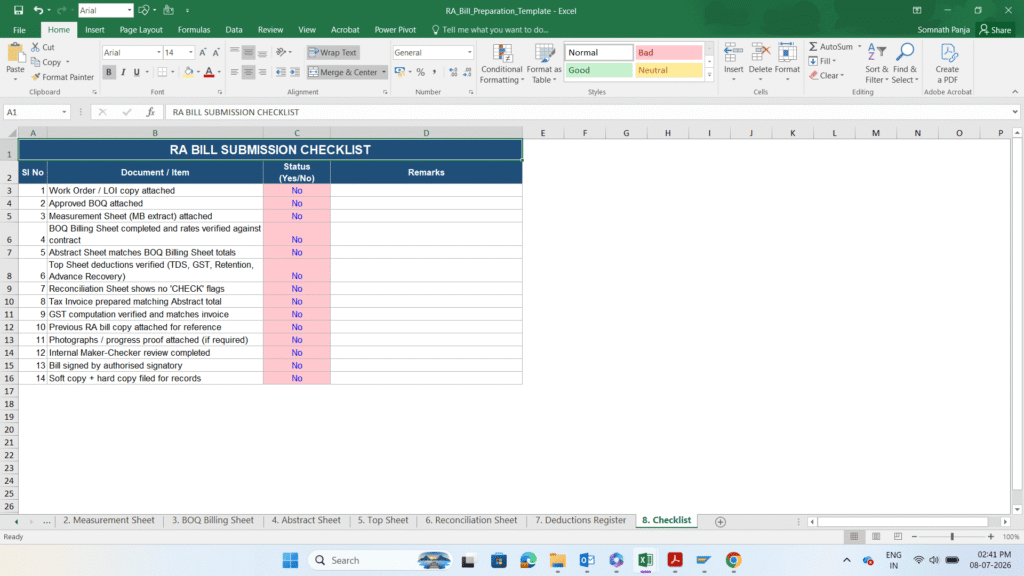Decrease font size with the small A icon

tap(216, 52)
